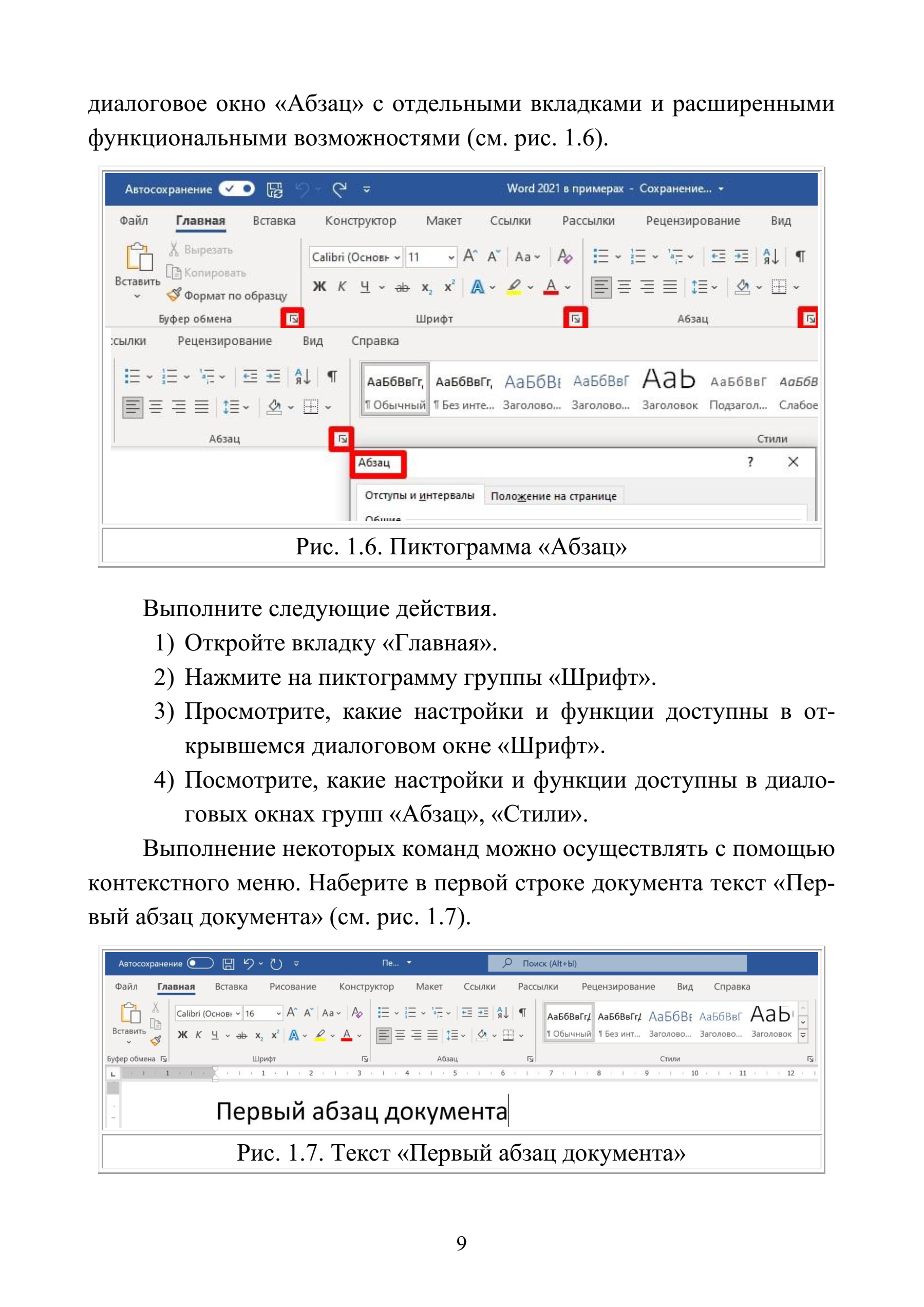Click Копировать copy command
The image size is (924, 1307).
tap(206, 273)
